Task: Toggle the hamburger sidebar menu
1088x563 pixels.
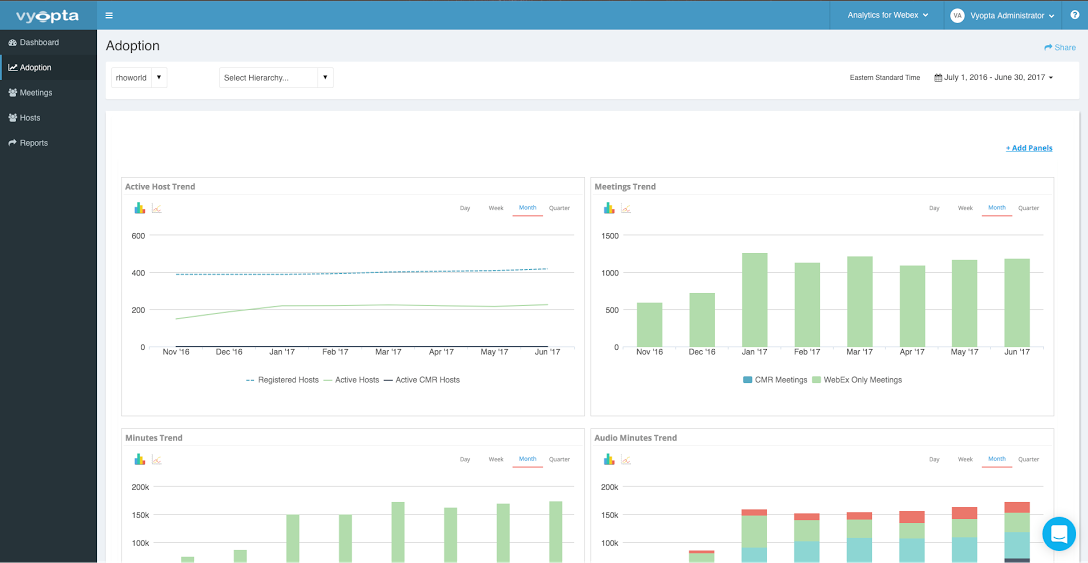Action: 109,15
